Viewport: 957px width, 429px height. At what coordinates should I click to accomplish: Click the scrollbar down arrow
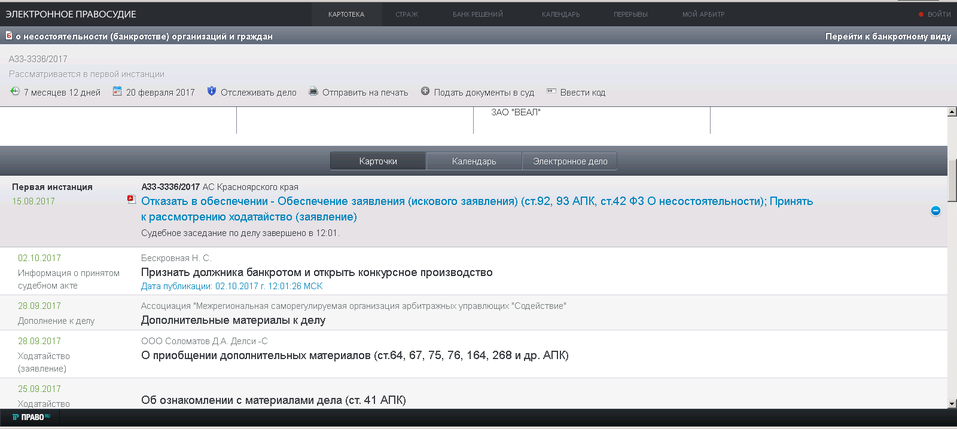coord(952,403)
